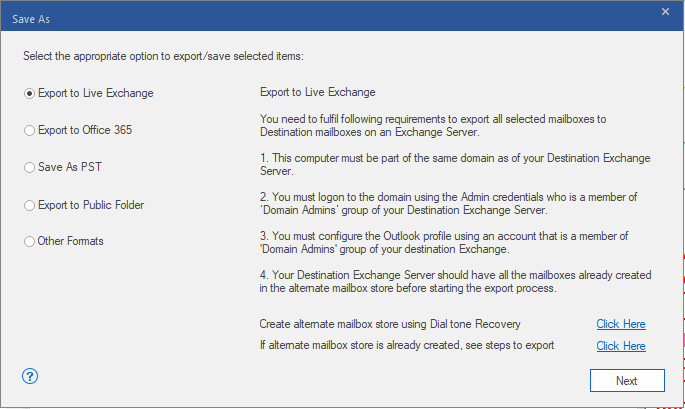The width and height of the screenshot is (685, 409).
Task: Click the Export to Live Exchange description heading
Action: tap(317, 93)
